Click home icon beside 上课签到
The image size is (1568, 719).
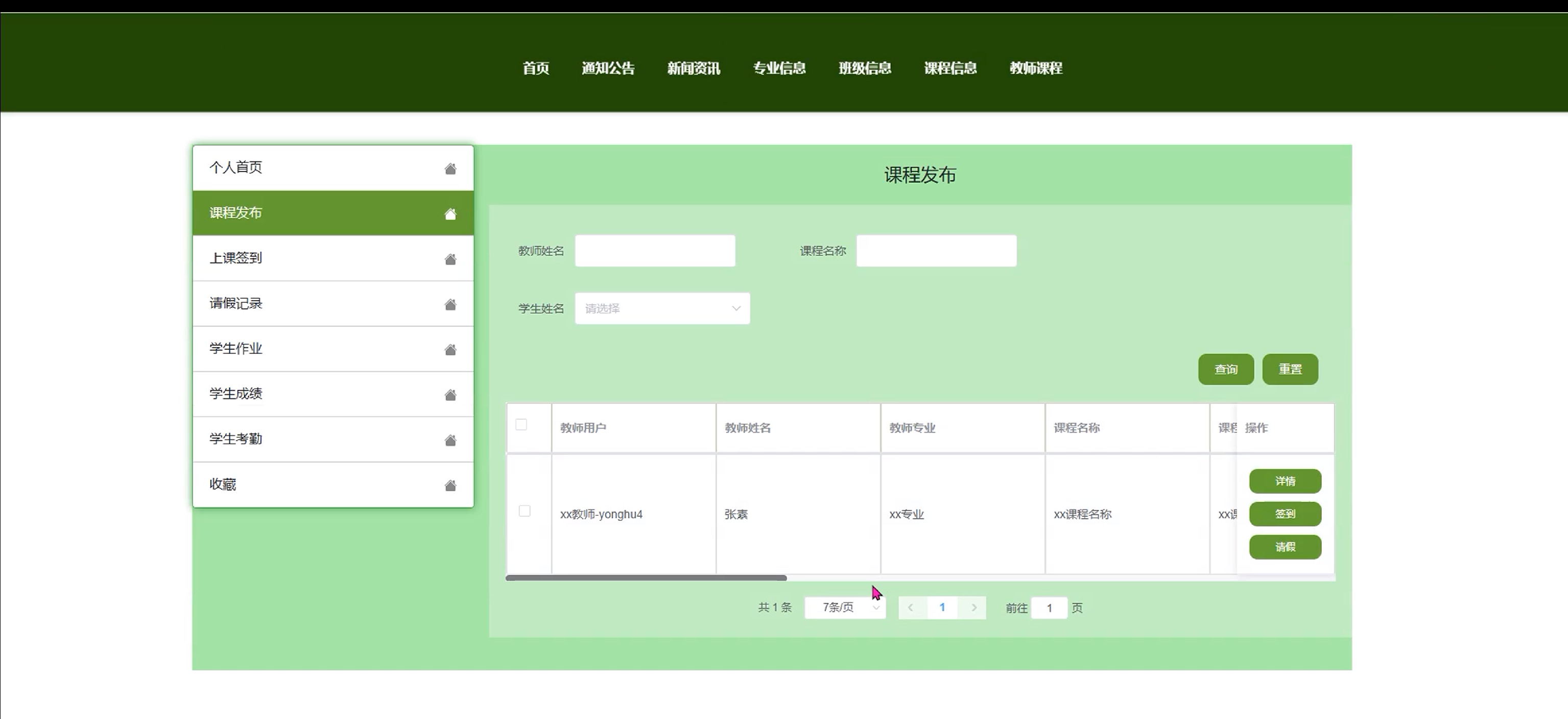(450, 259)
